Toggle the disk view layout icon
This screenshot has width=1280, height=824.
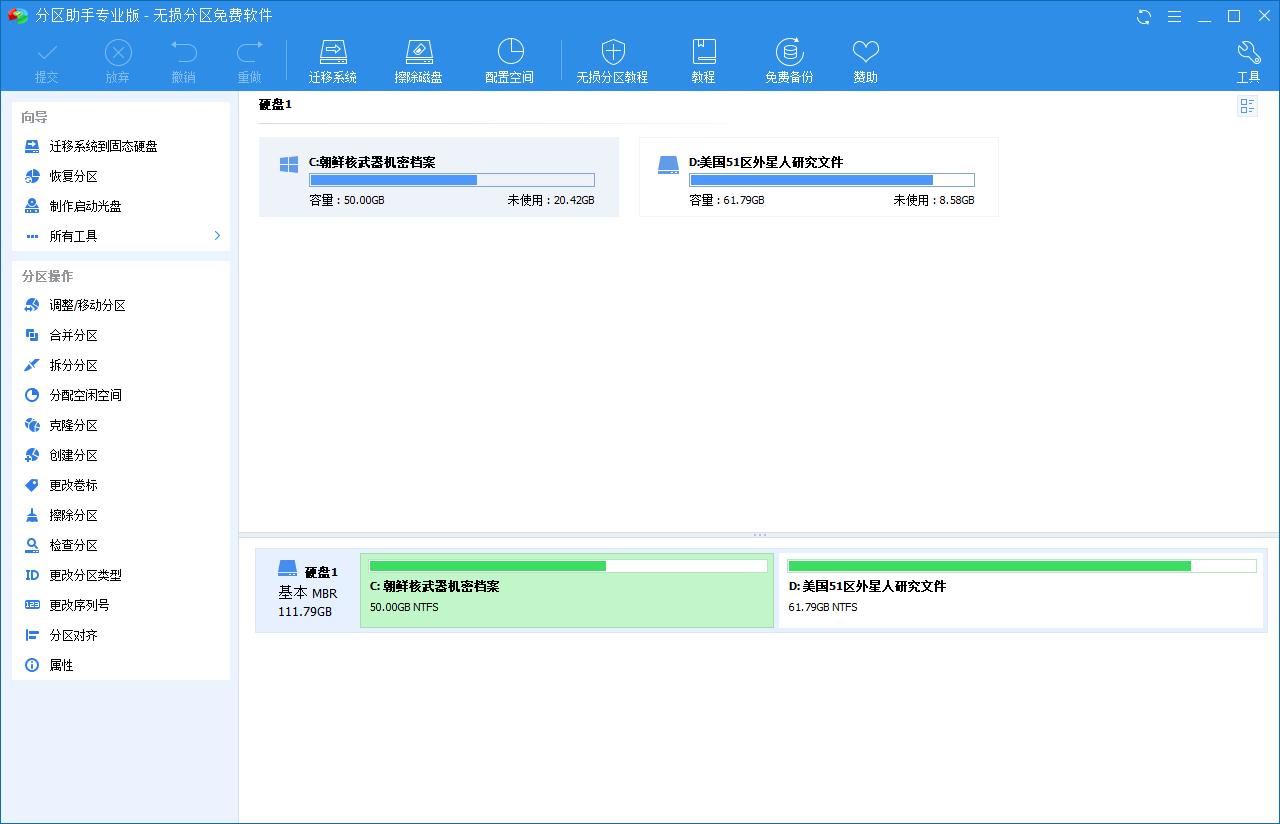coord(1247,104)
